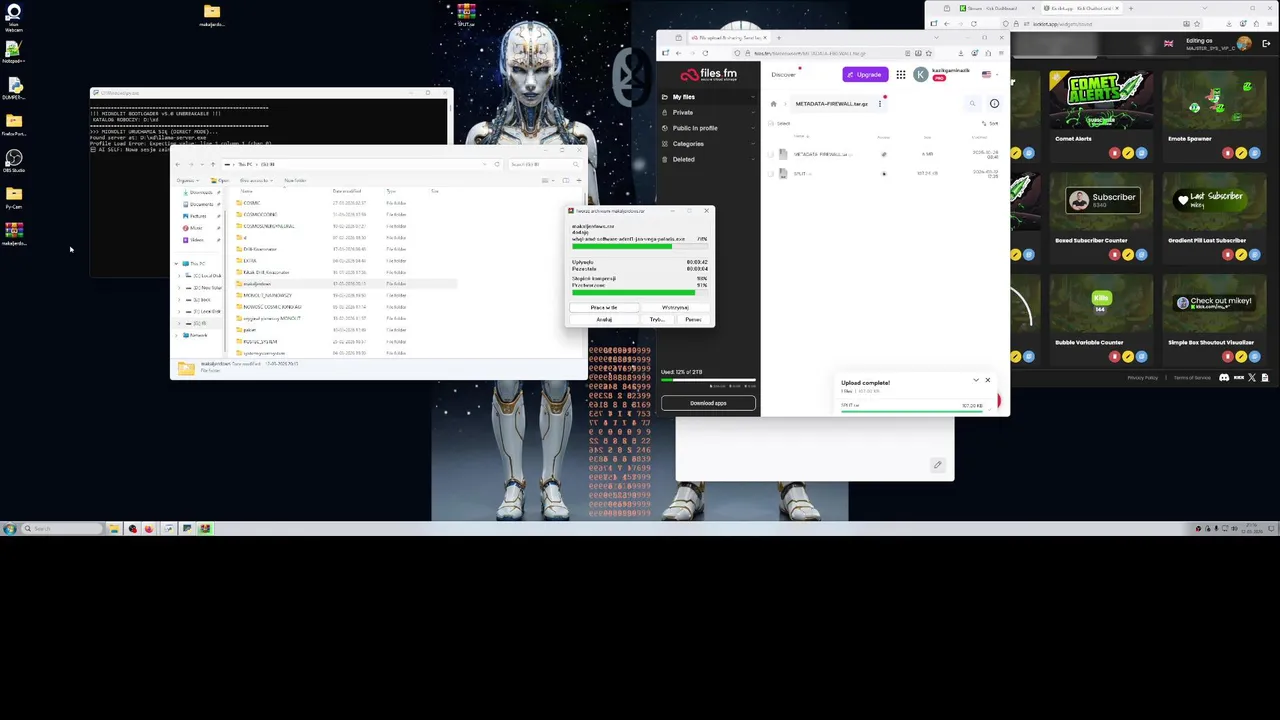
Task: Open the Organize dropdown in Explorer
Action: (189, 181)
